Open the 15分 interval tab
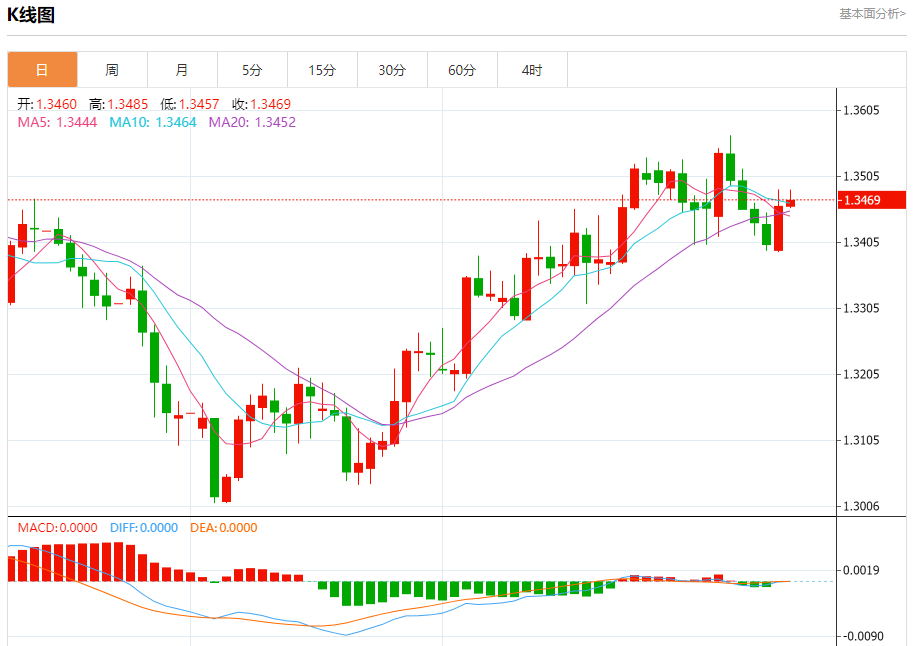913x646 pixels. tap(322, 70)
